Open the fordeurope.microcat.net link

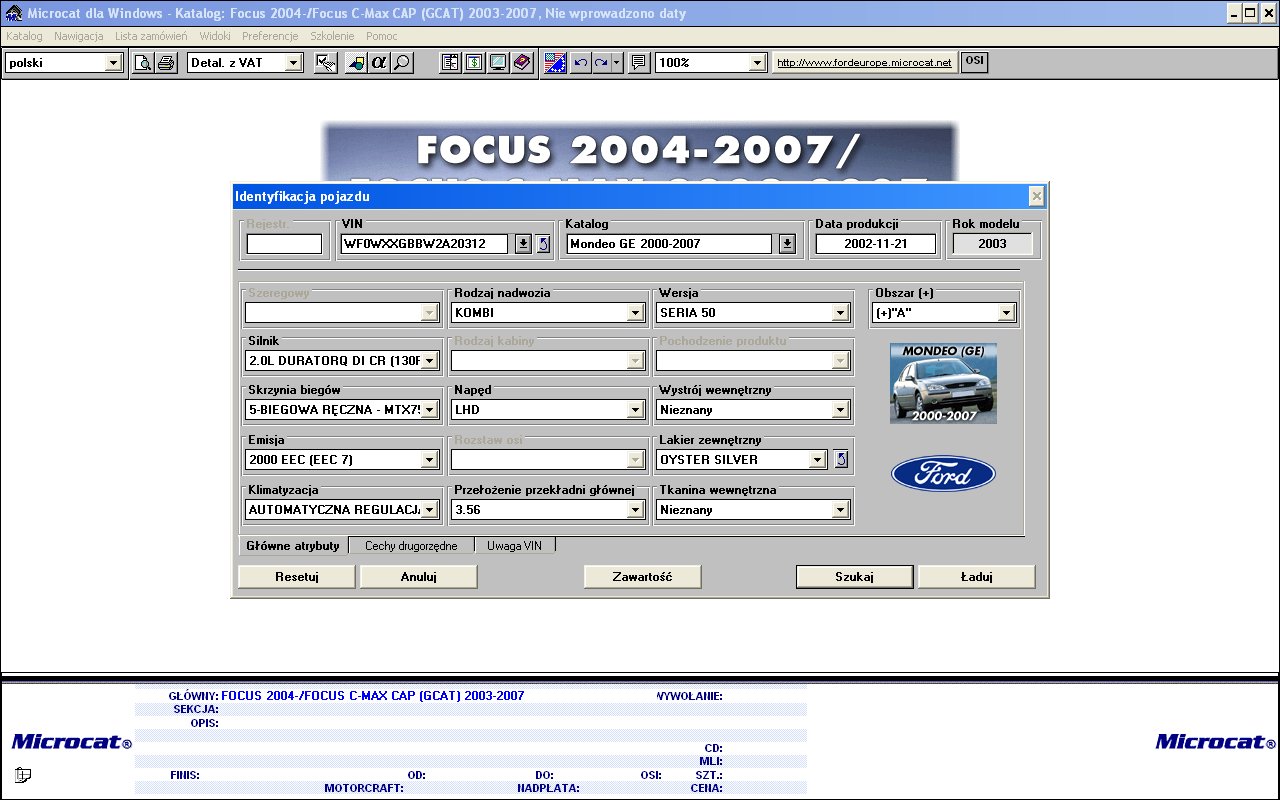point(864,63)
